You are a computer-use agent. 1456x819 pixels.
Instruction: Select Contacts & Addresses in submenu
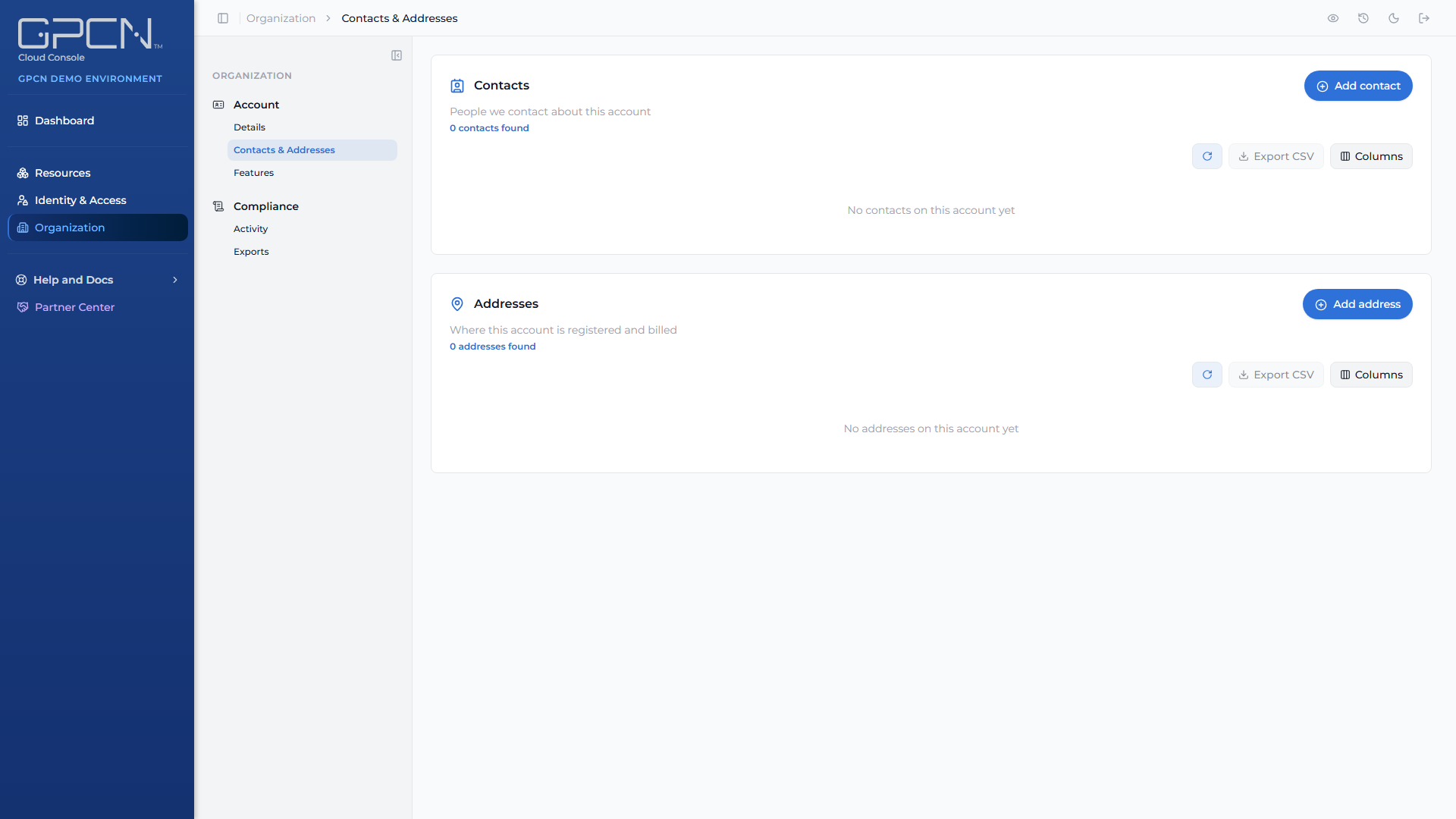point(312,150)
